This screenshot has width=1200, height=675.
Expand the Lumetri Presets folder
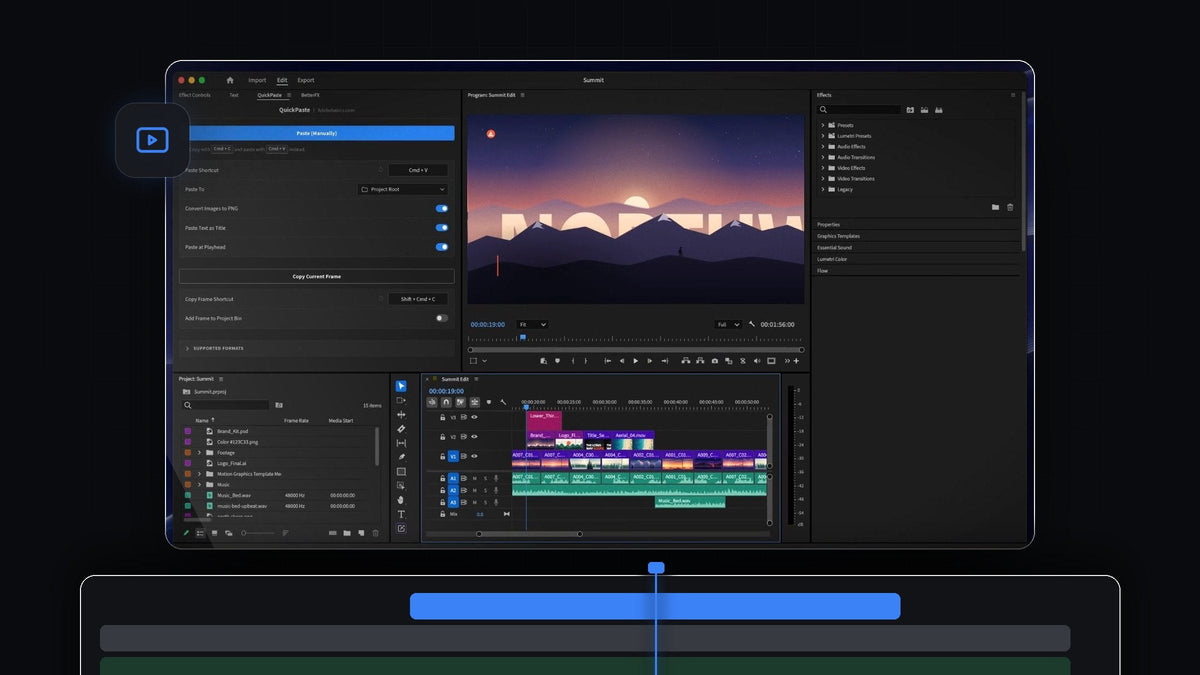[823, 136]
